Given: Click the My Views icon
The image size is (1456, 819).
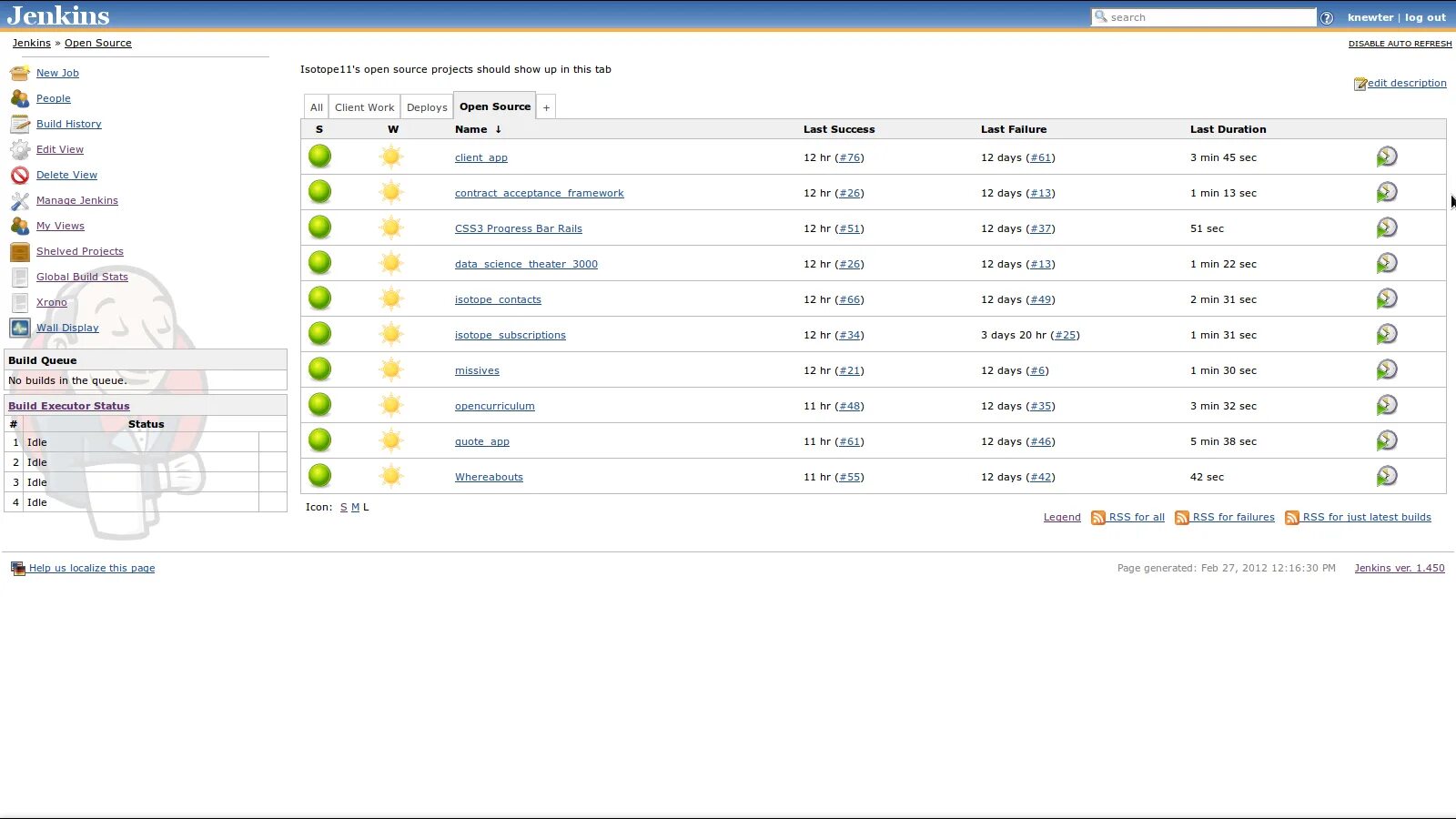Looking at the screenshot, I should [20, 226].
